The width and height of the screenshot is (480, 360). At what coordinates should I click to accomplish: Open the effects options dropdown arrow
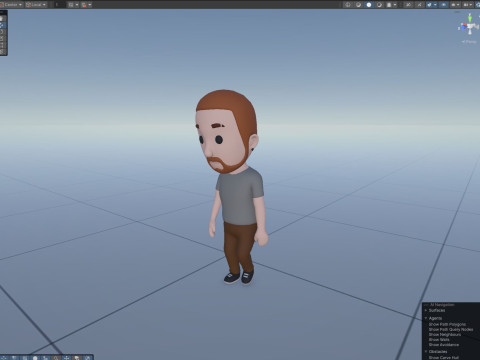435,5
